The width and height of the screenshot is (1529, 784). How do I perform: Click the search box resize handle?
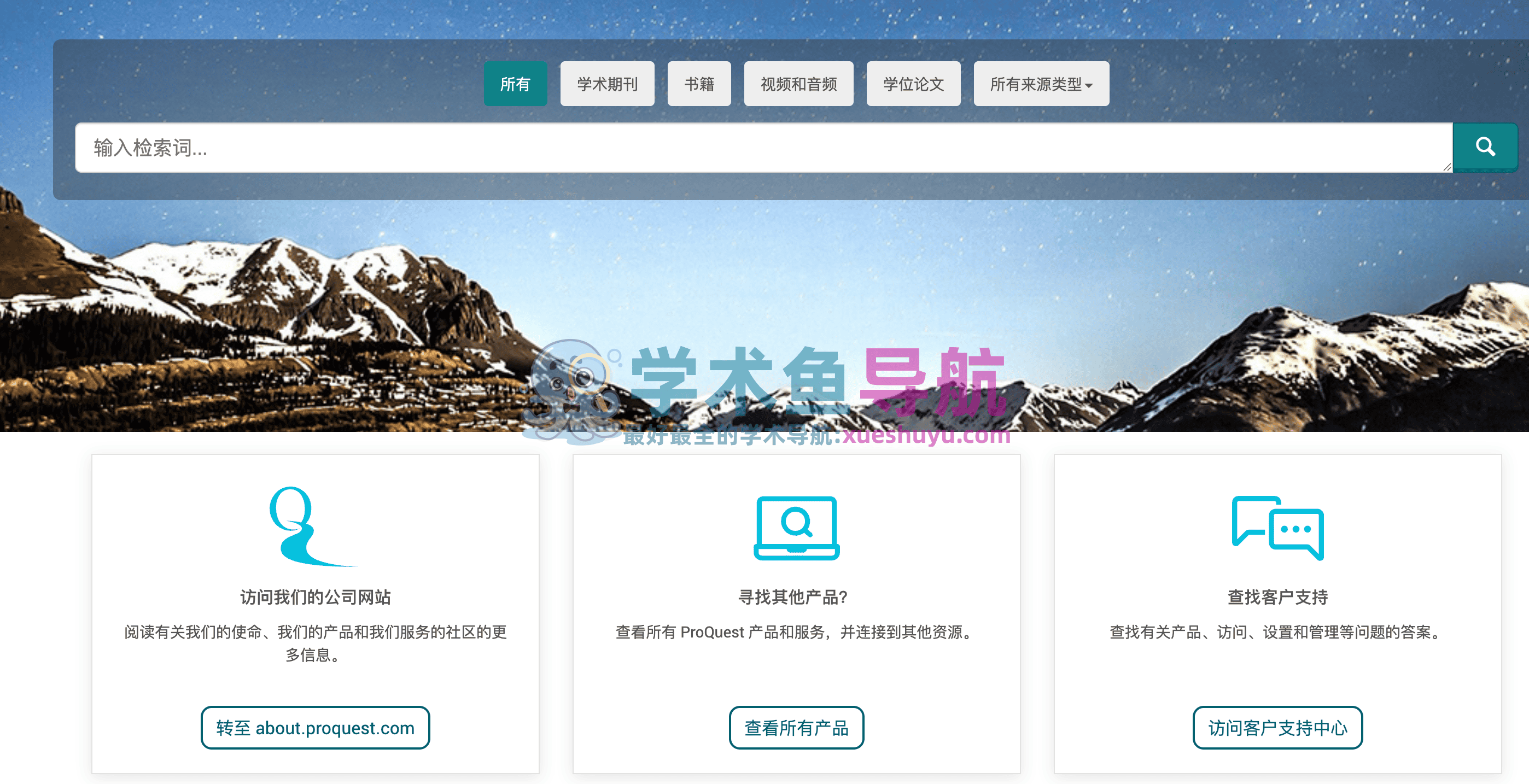click(x=1446, y=167)
